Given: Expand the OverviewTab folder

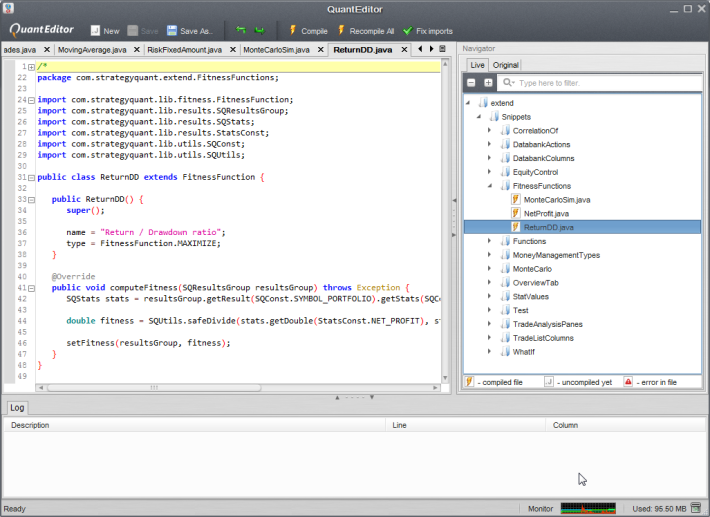Looking at the screenshot, I should click(x=489, y=282).
